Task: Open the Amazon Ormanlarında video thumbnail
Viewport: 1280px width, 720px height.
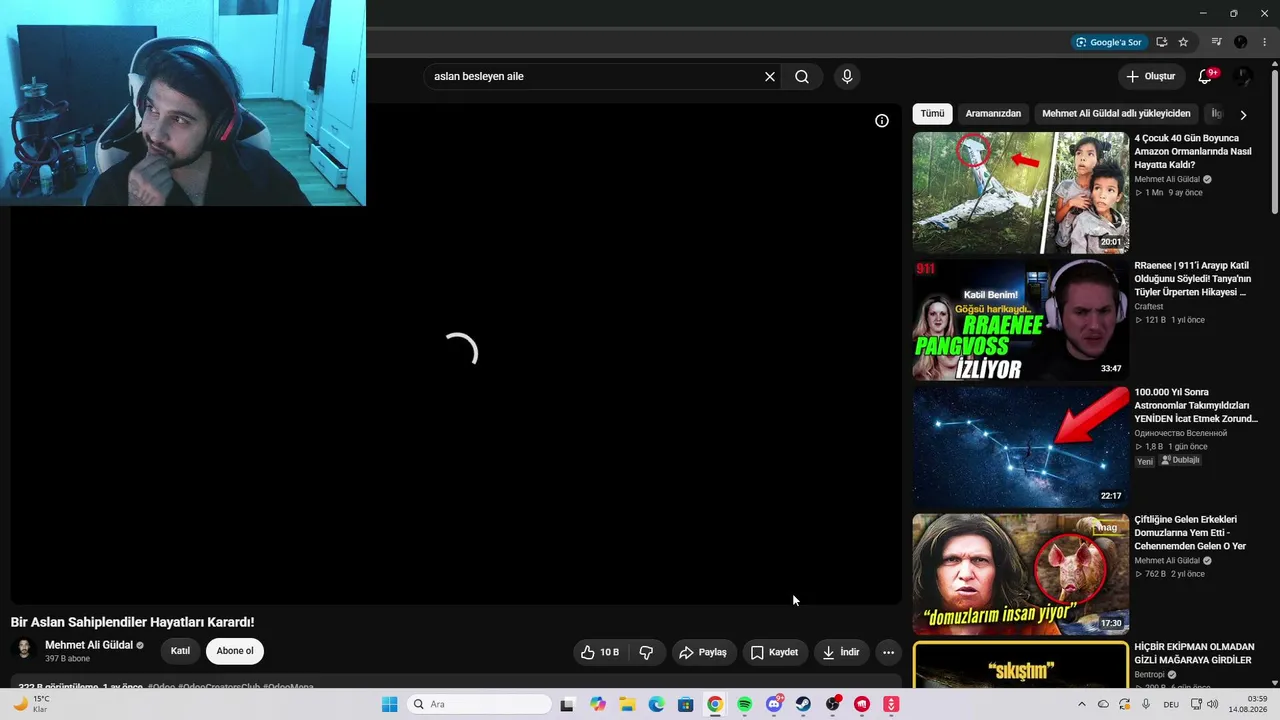Action: click(1020, 193)
